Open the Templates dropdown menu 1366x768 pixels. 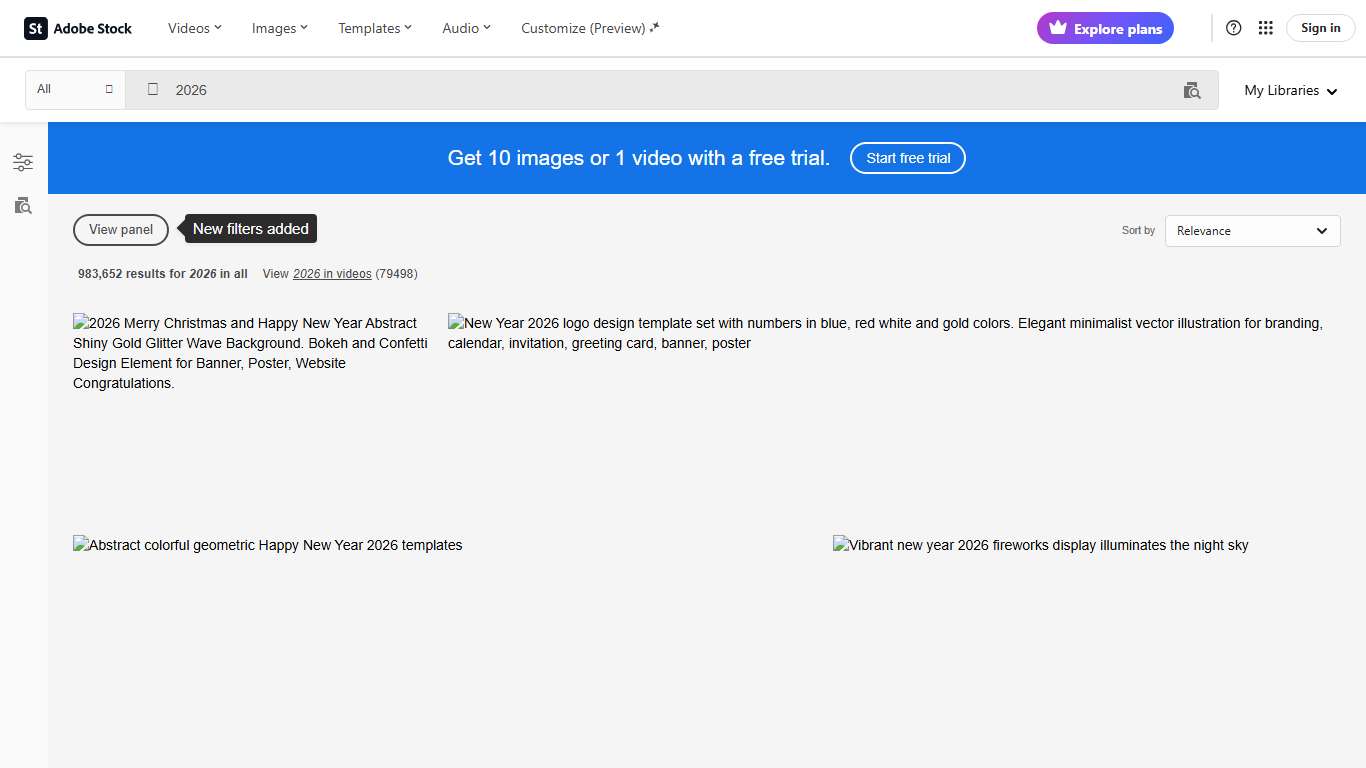(x=375, y=28)
